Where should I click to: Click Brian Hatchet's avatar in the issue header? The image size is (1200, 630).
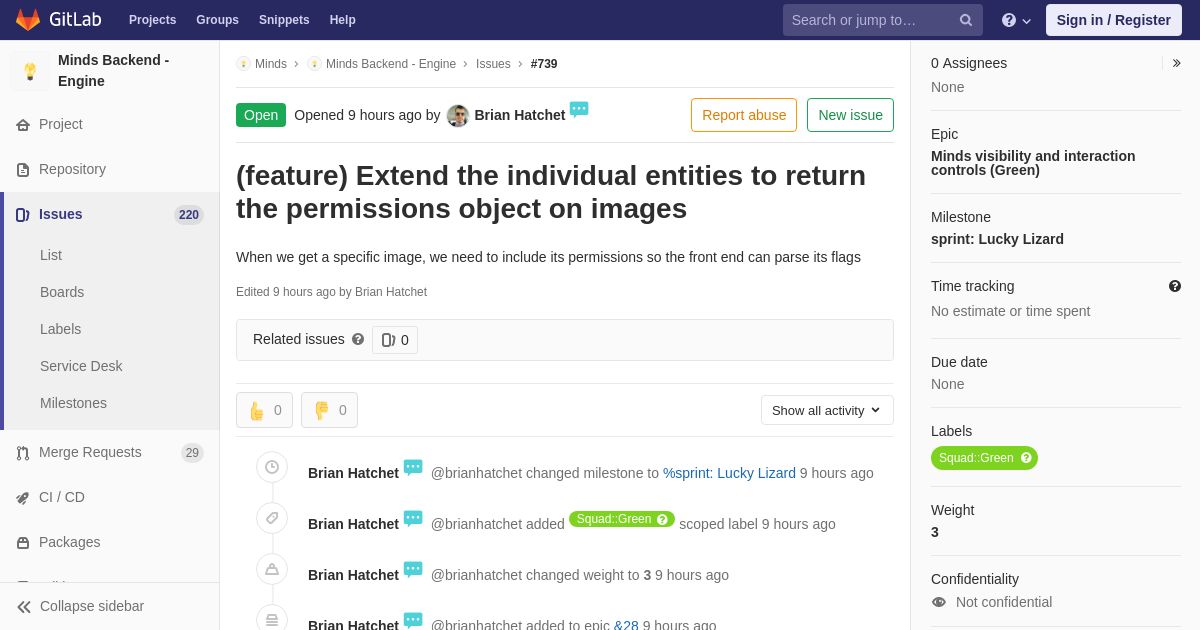458,115
